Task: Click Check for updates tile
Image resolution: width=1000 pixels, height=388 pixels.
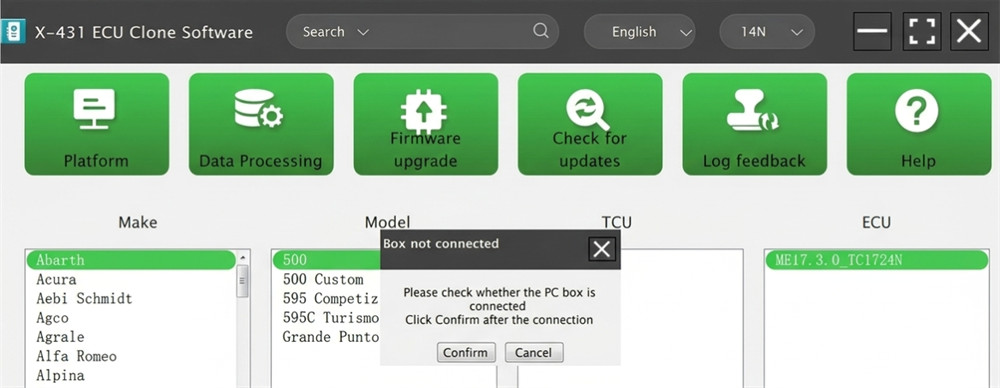Action: (590, 124)
